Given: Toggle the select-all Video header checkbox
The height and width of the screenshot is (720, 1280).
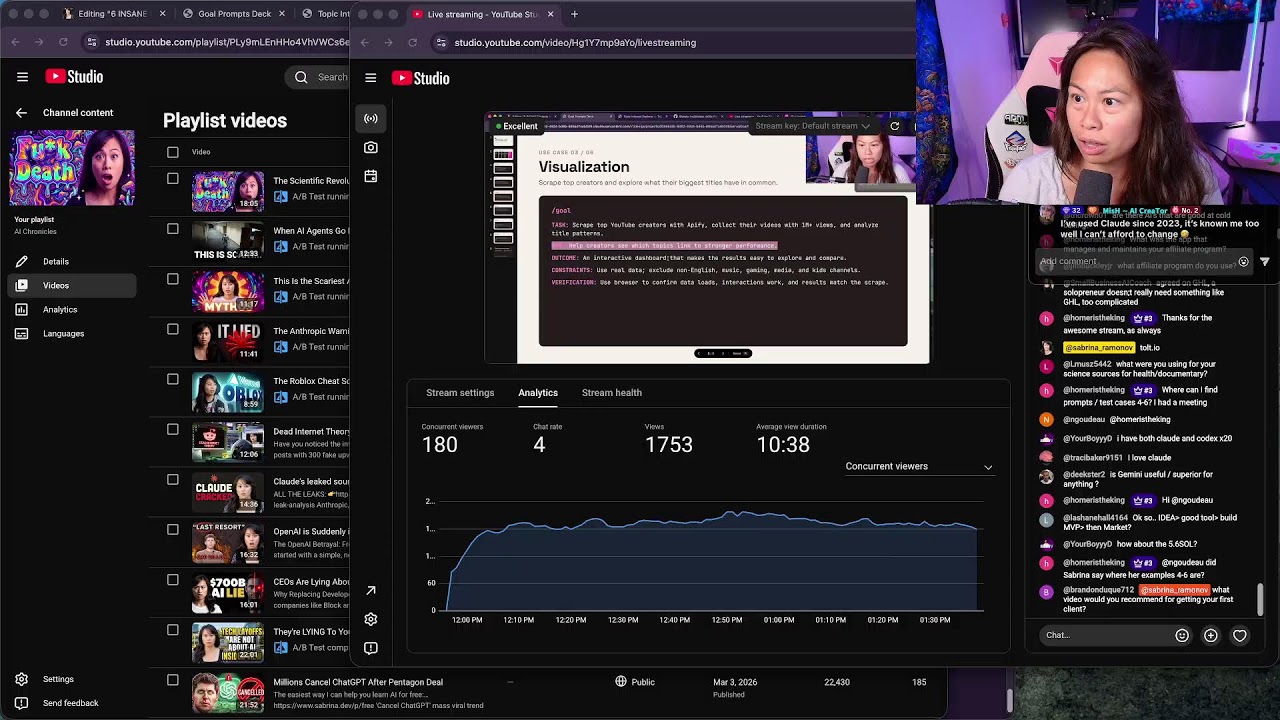Looking at the screenshot, I should 173,152.
